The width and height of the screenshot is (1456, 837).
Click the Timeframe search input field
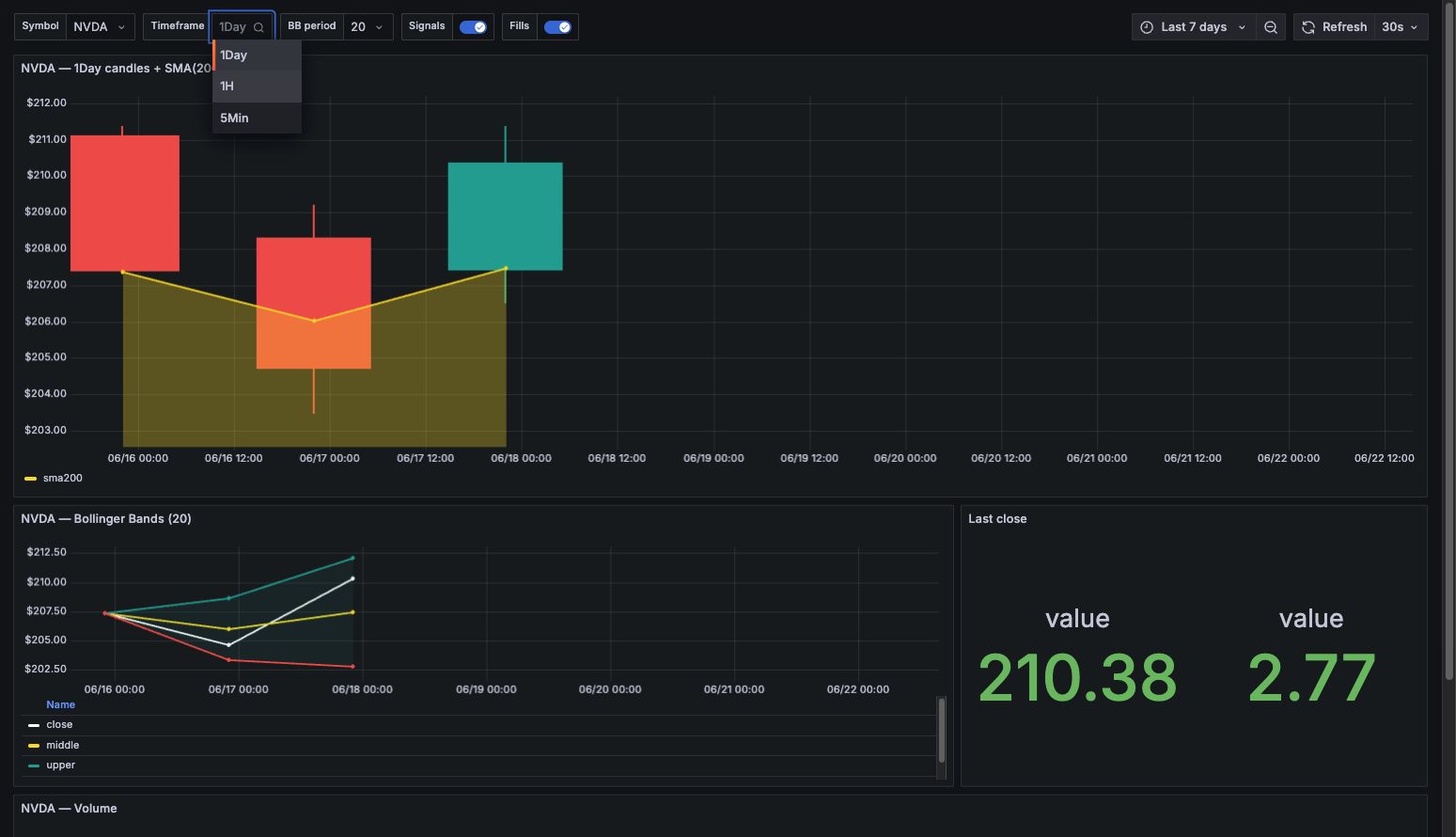tap(242, 27)
